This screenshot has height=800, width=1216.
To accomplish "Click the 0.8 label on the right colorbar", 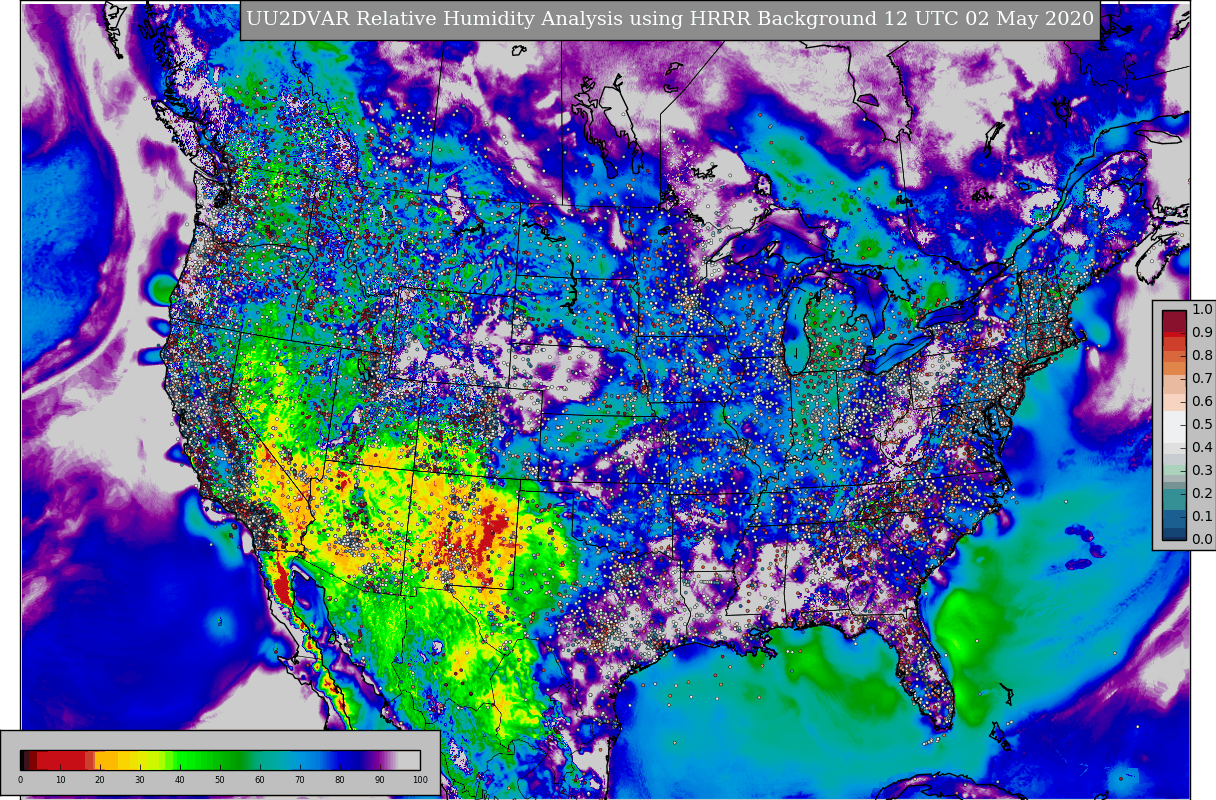I will coord(1202,355).
